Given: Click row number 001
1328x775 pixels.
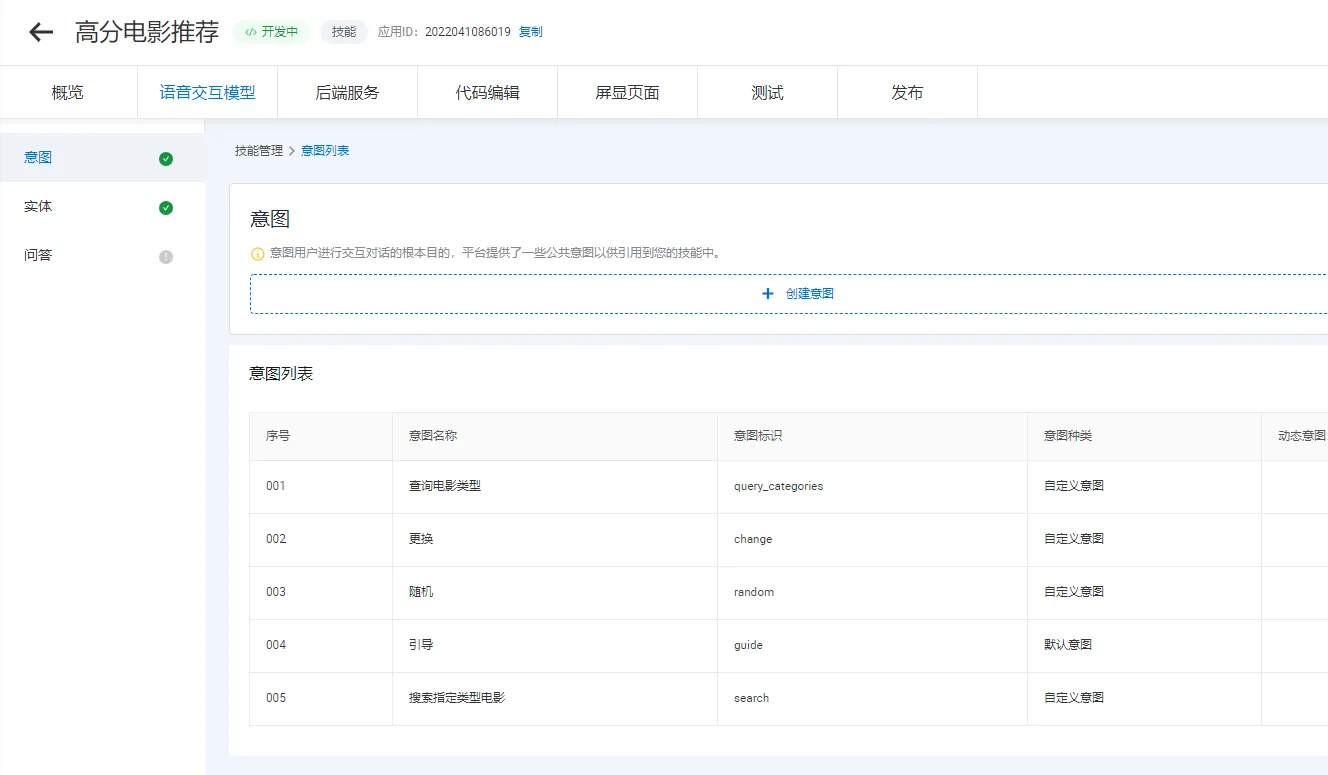Looking at the screenshot, I should click(x=276, y=486).
